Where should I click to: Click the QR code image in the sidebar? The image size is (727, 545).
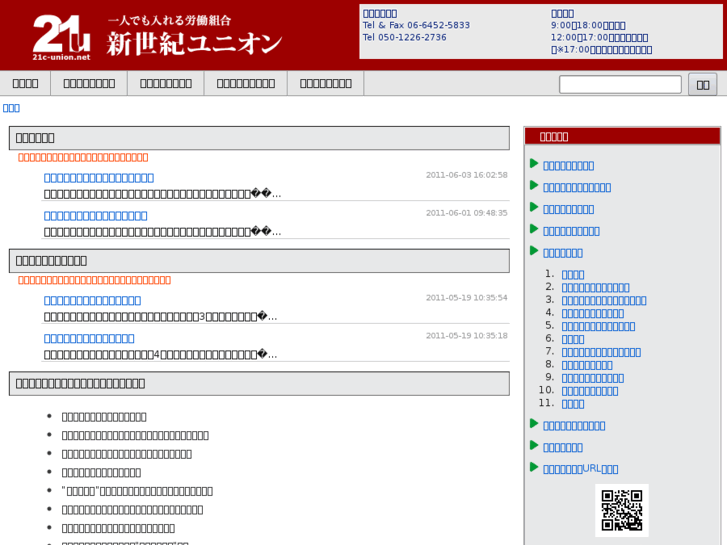tap(622, 510)
